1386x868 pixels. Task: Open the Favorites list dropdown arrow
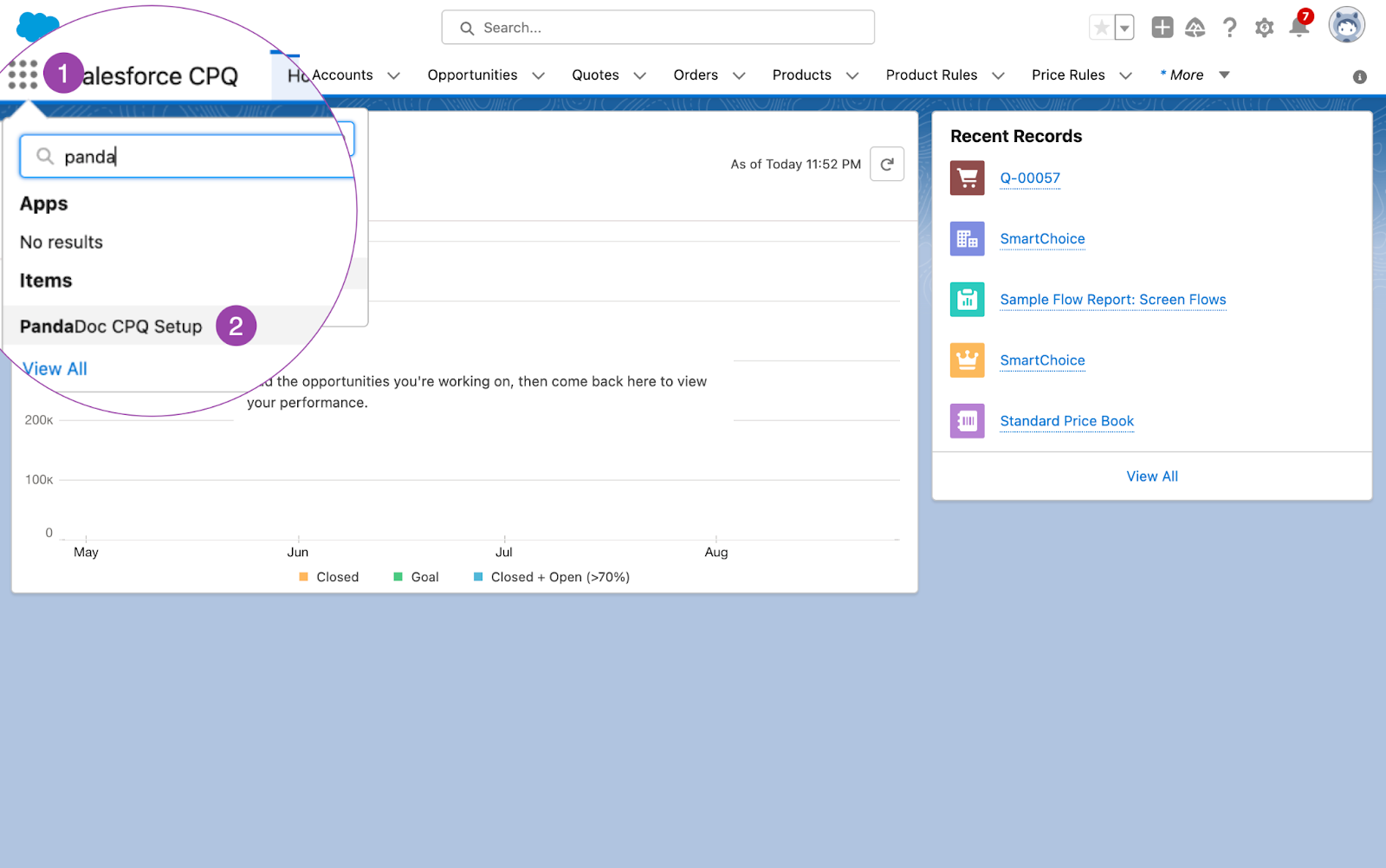1124,28
